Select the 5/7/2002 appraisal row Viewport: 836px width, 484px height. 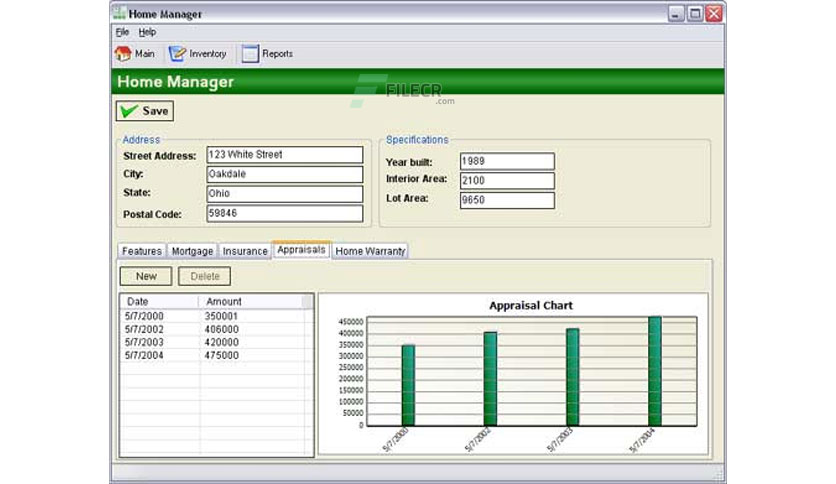[x=216, y=329]
